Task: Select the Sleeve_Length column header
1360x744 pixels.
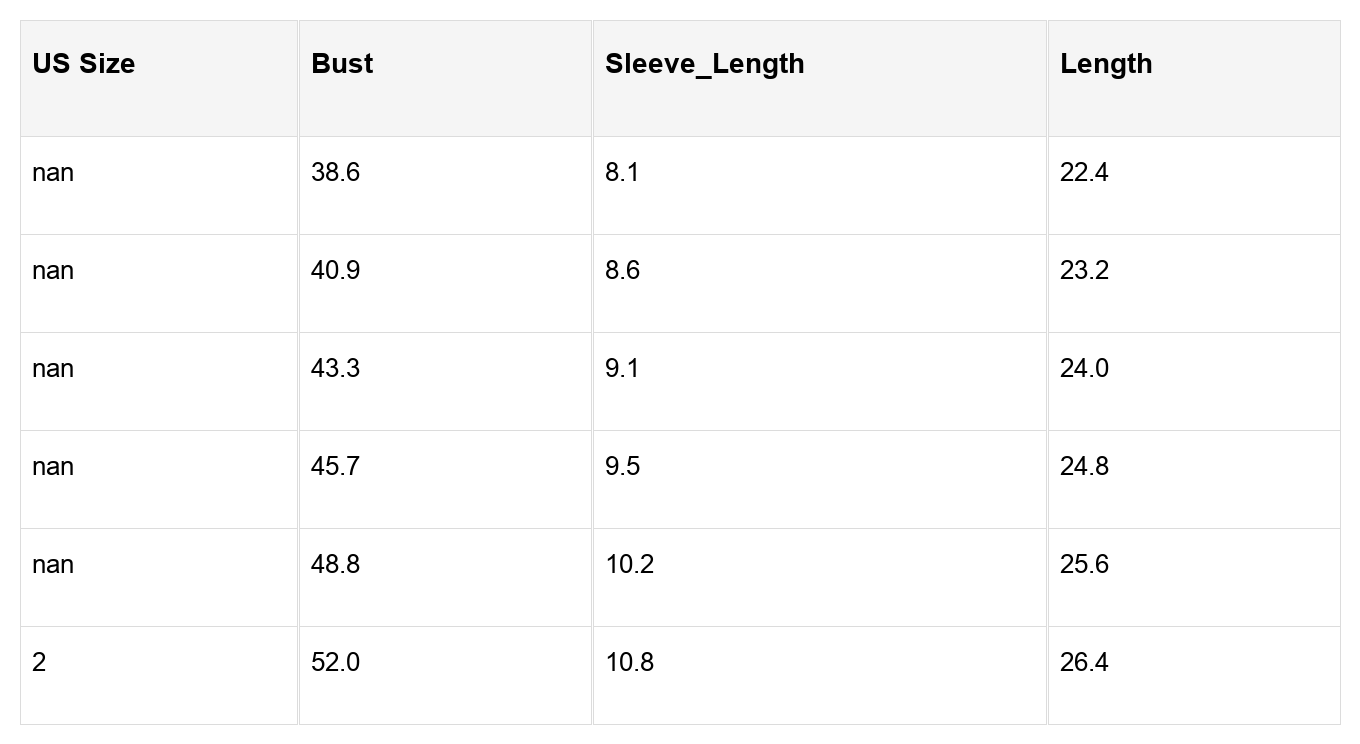Action: click(x=820, y=78)
